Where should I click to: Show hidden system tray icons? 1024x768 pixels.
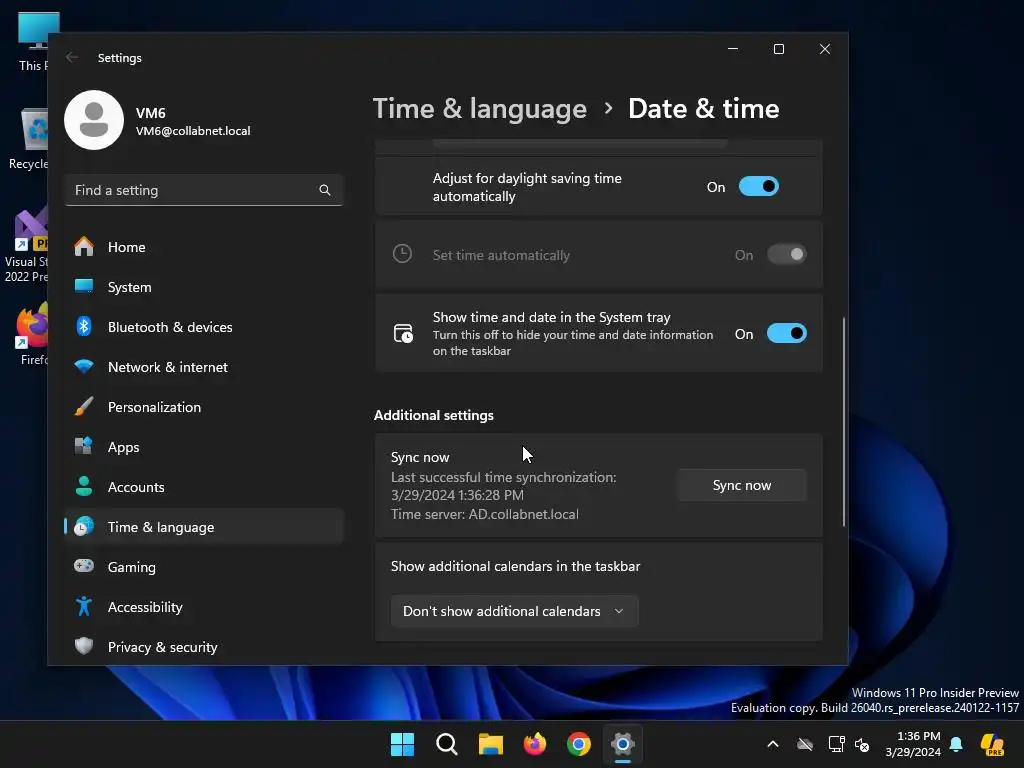(773, 744)
